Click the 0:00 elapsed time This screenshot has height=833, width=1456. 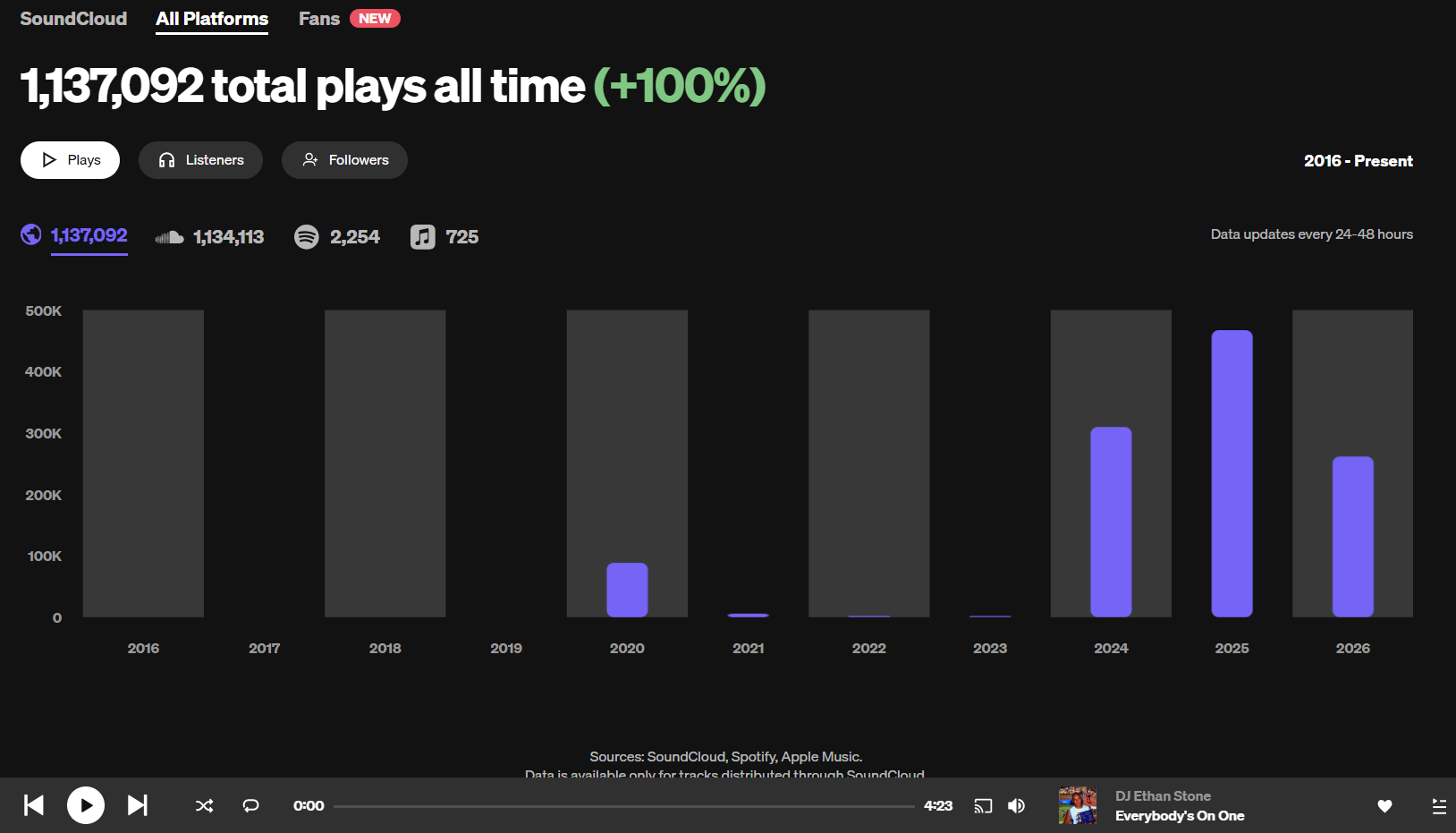(309, 806)
